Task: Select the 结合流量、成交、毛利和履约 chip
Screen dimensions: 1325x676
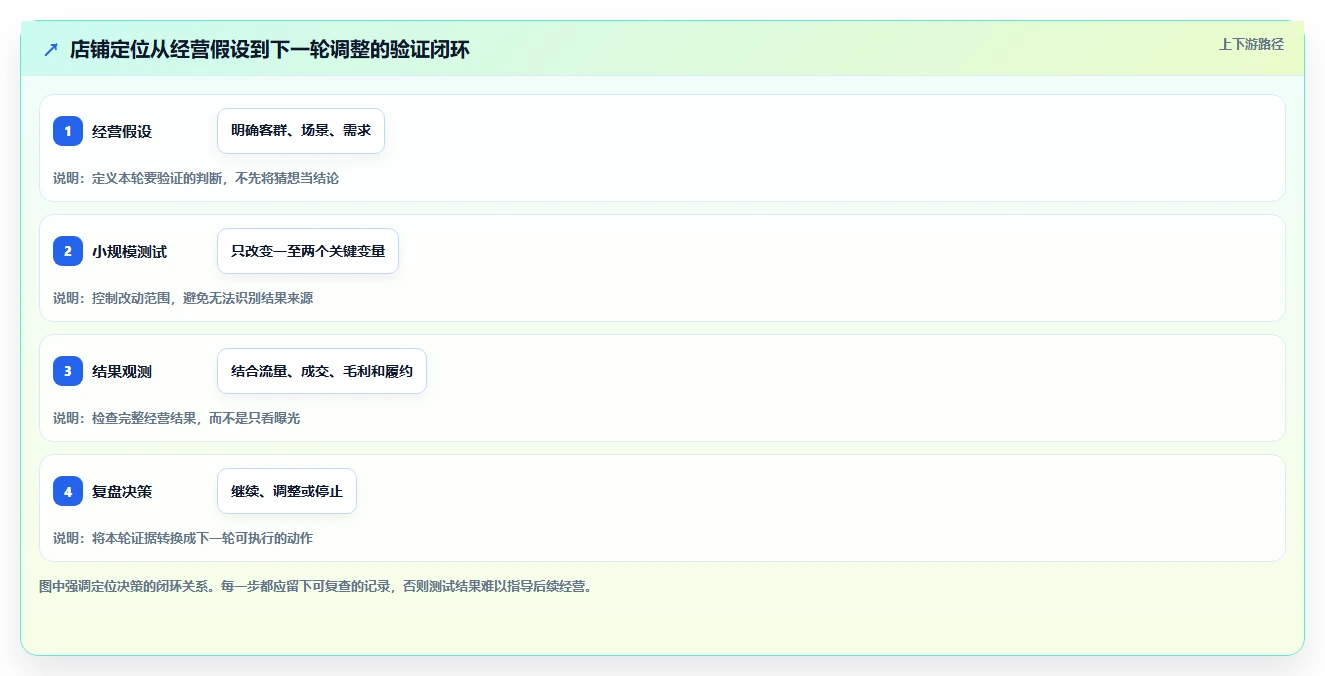Action: pos(322,371)
